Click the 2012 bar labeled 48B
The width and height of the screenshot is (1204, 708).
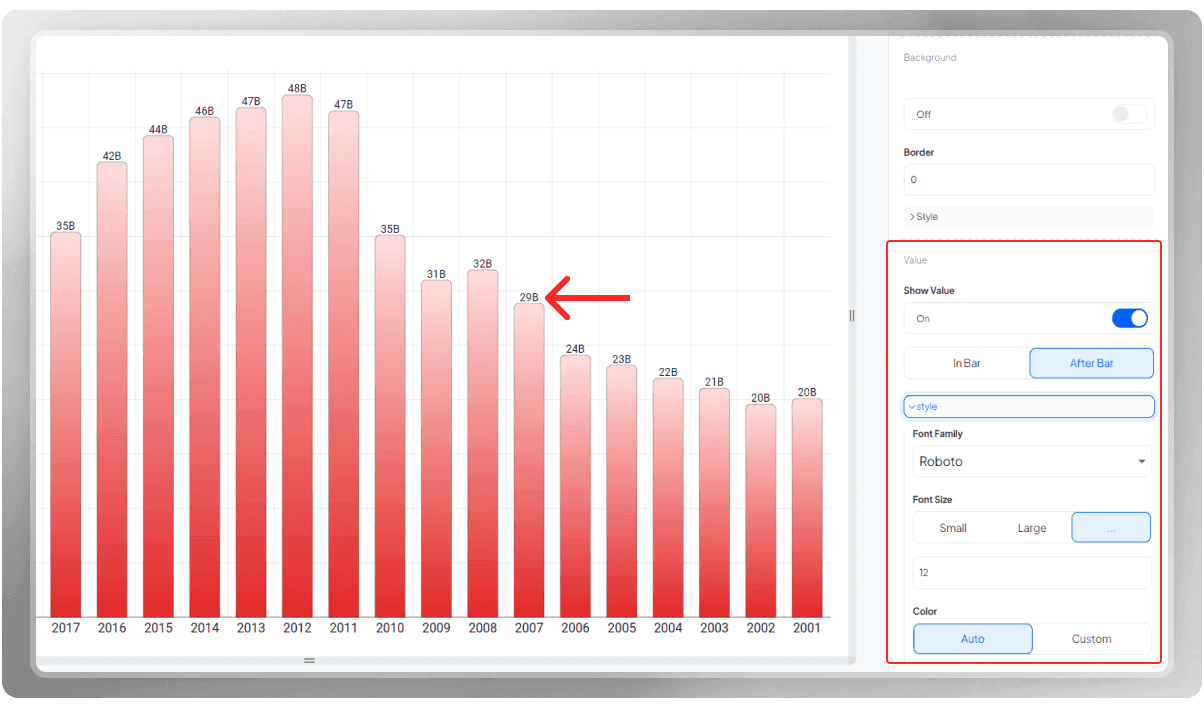(x=297, y=356)
